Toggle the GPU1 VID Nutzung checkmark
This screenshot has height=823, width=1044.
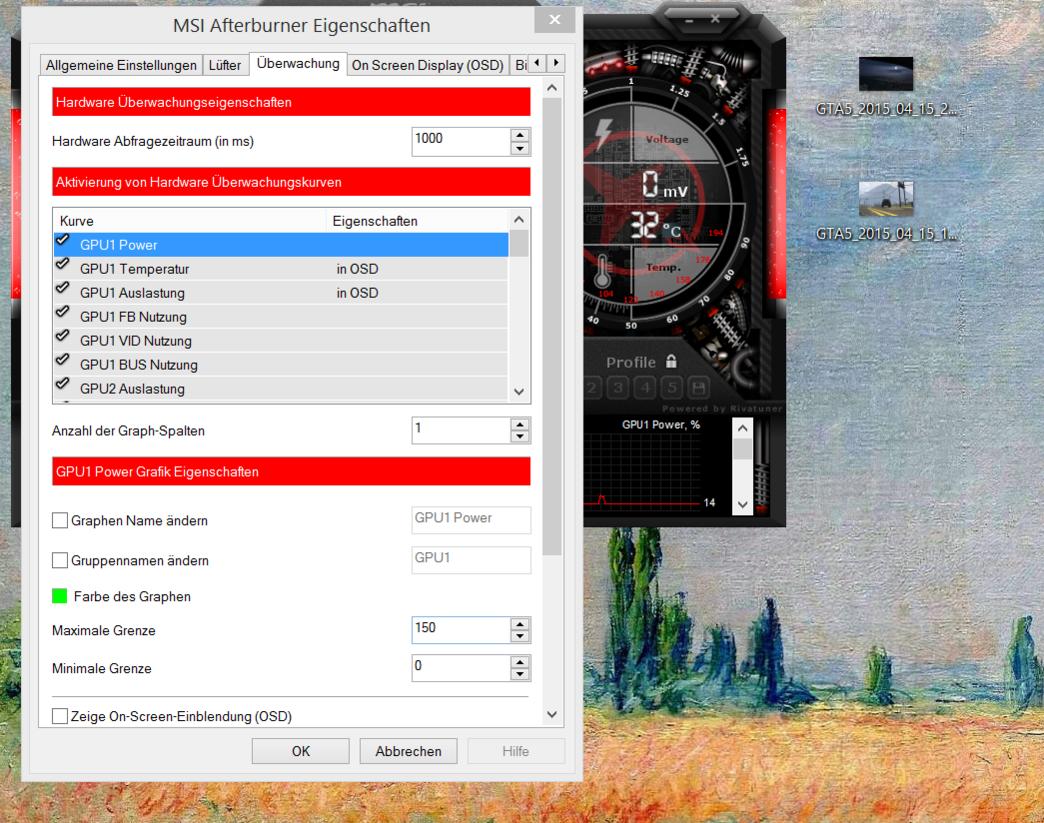(63, 336)
